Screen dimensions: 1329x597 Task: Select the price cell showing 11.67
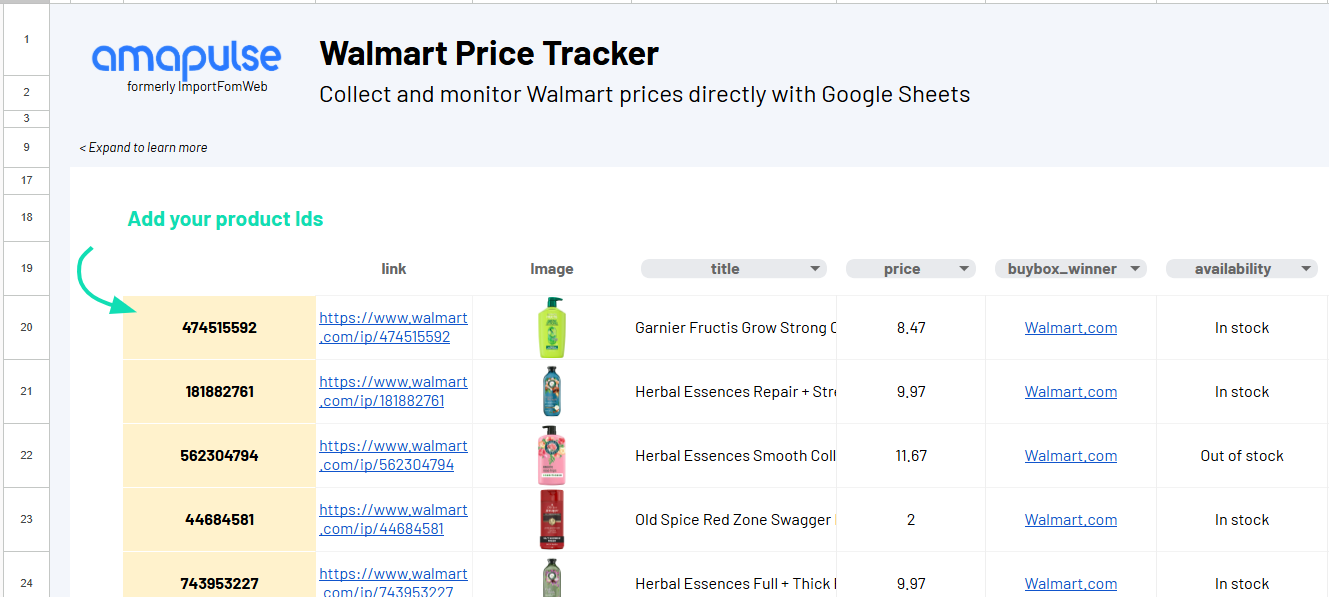911,456
